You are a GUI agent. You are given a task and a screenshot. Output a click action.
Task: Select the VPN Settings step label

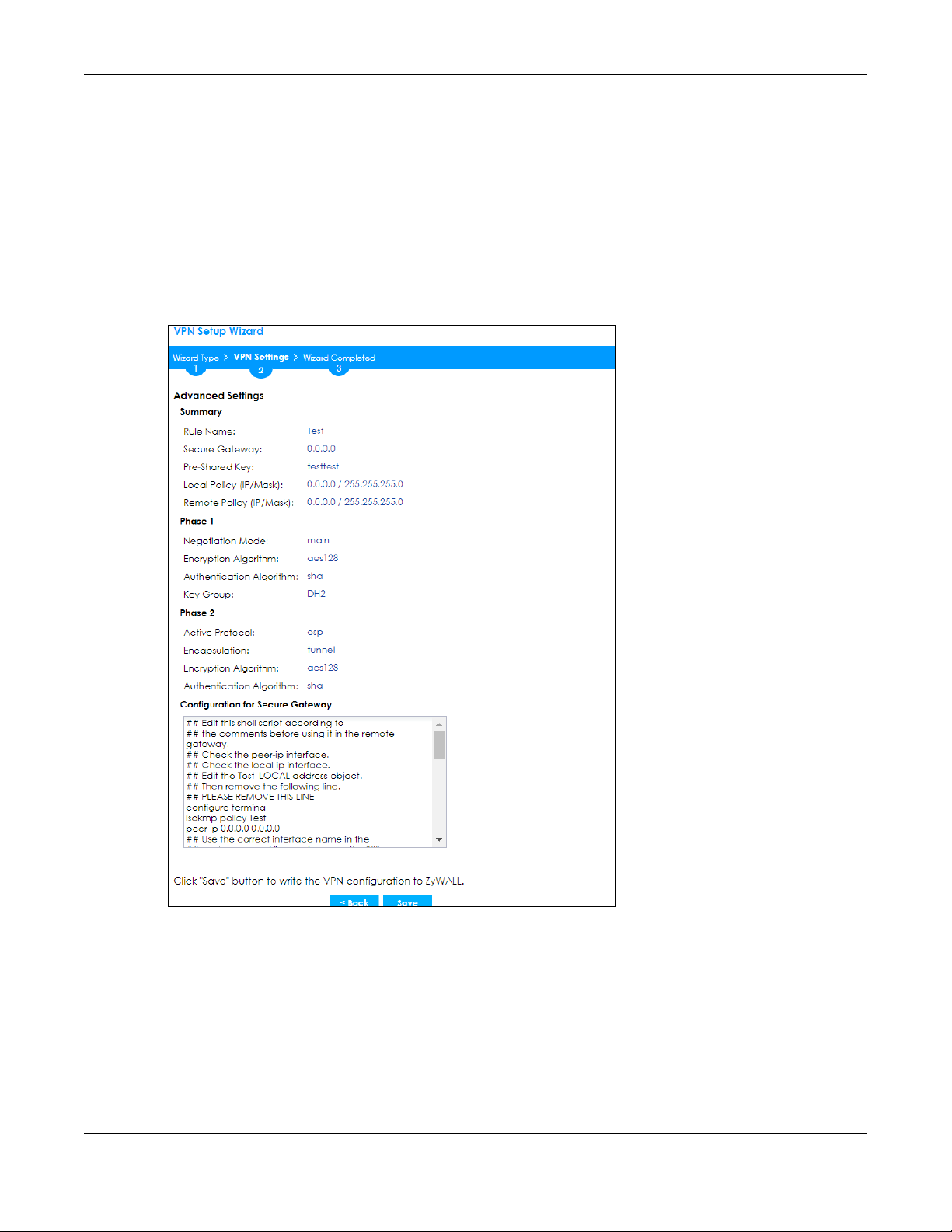coord(261,357)
